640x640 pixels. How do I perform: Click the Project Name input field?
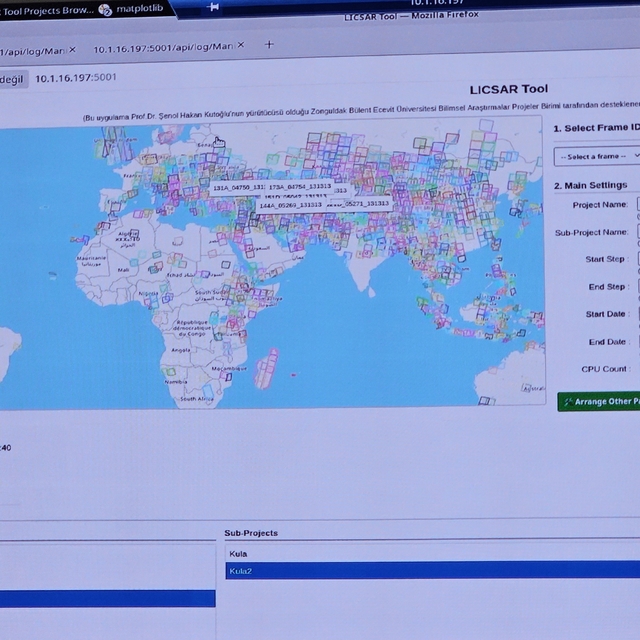click(x=637, y=204)
